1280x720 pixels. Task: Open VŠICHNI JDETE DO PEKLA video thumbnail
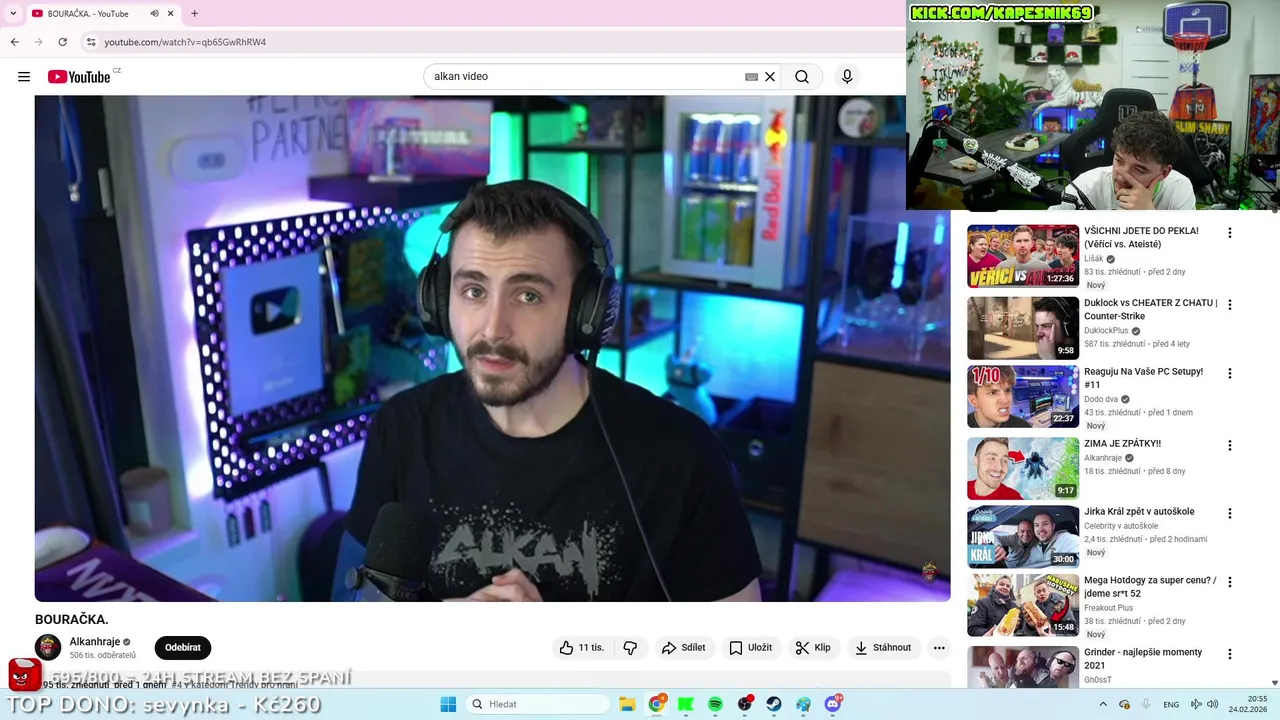[1023, 256]
